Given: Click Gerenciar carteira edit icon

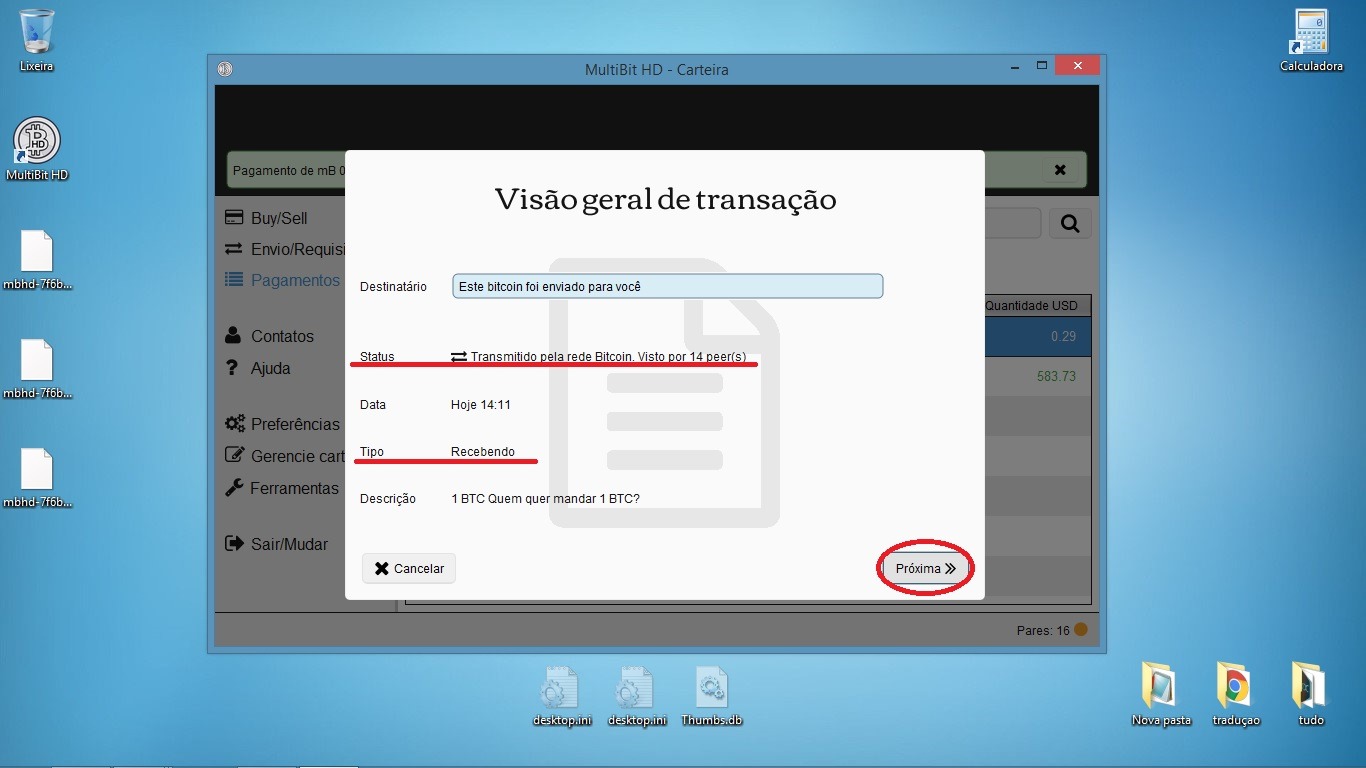Looking at the screenshot, I should point(235,456).
